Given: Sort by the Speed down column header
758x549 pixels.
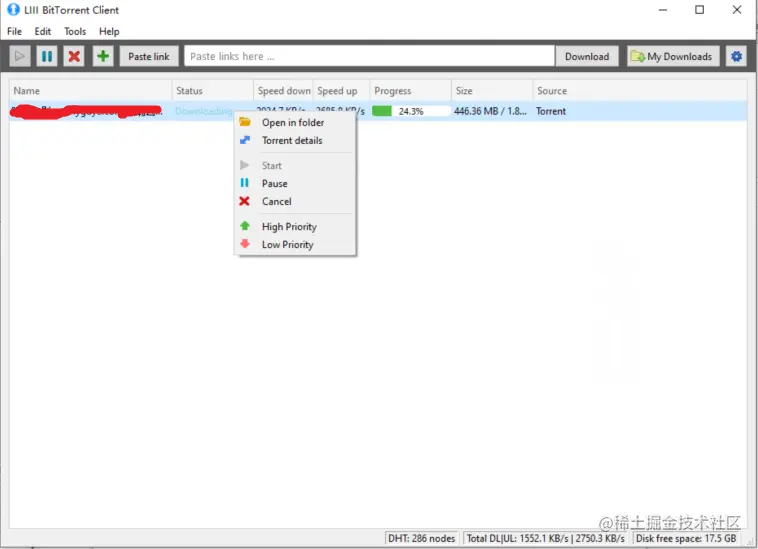Looking at the screenshot, I should coord(284,91).
